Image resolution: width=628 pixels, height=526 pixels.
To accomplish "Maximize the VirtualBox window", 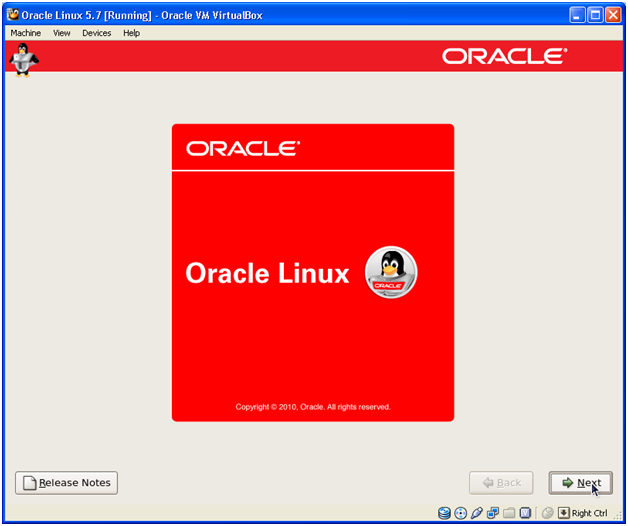I will (x=595, y=15).
